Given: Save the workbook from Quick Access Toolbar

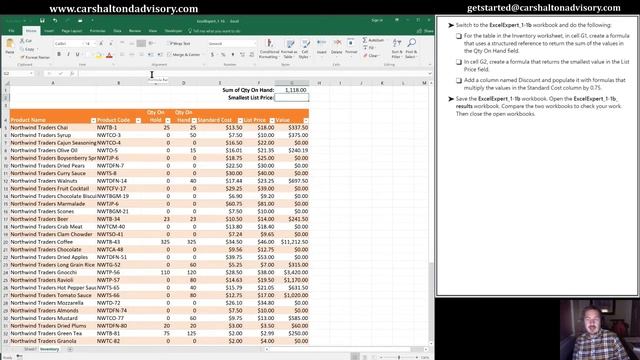Looking at the screenshot, I should [x=42, y=20].
